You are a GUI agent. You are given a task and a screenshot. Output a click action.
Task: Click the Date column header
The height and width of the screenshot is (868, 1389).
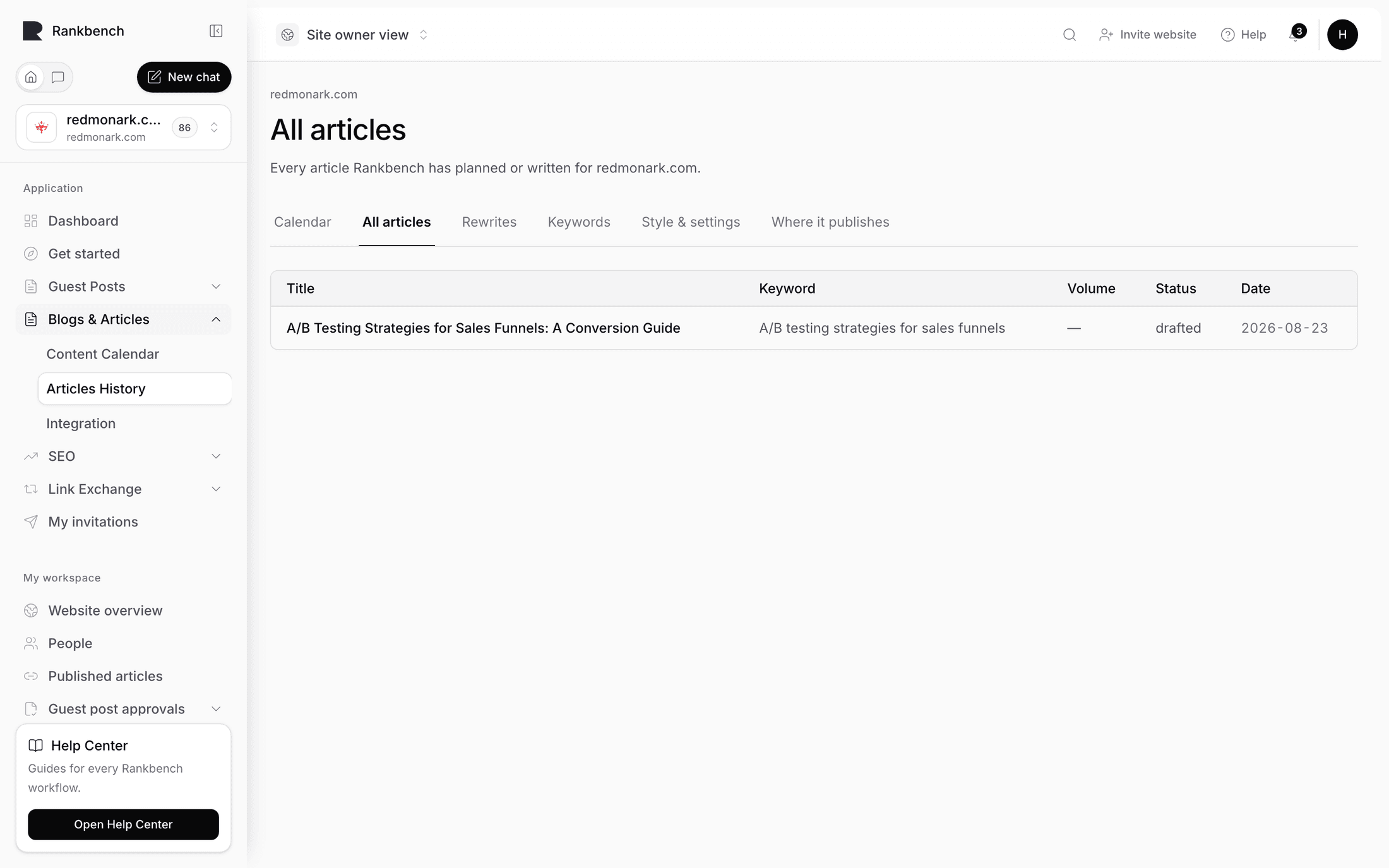coord(1255,288)
